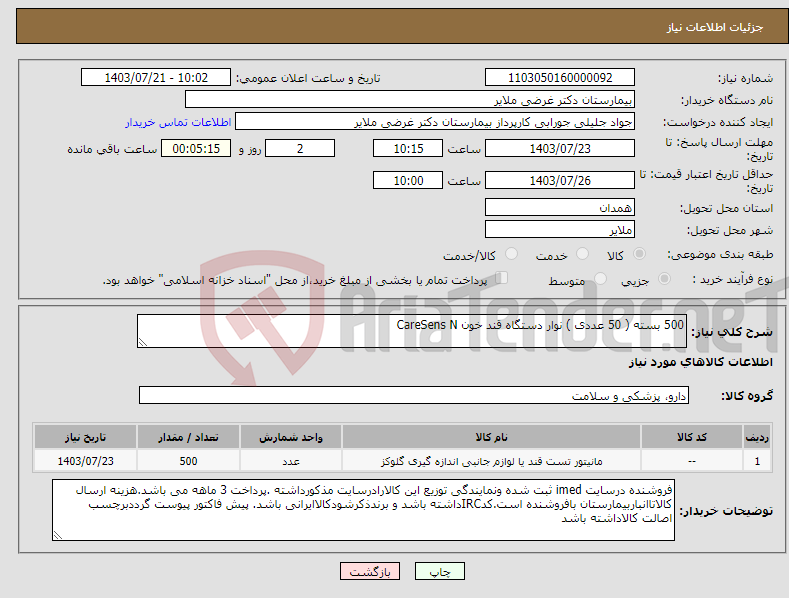Click delivery province field همدان
This screenshot has height=598, width=789.
click(560, 207)
